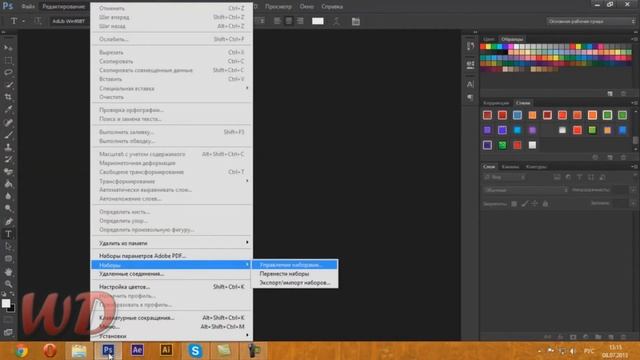The width and height of the screenshot is (640, 360).
Task: Open the Styles panel flyout menu
Action: [x=635, y=103]
